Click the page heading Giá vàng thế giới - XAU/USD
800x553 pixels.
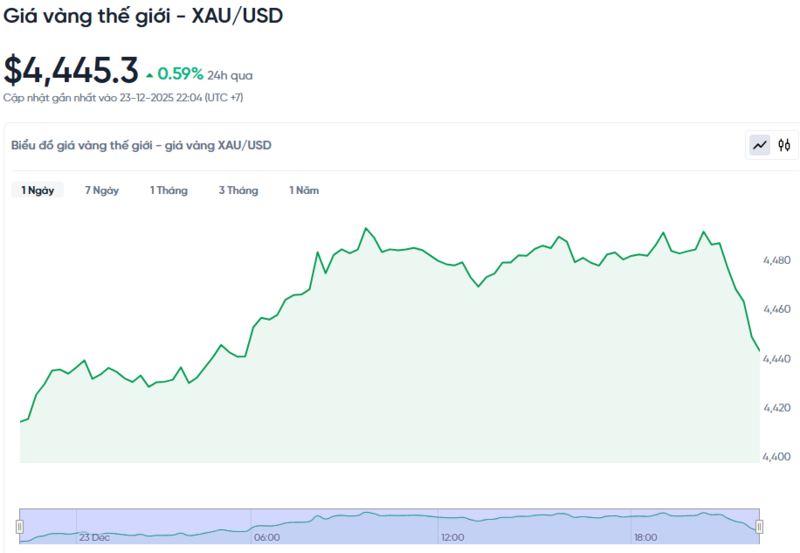pyautogui.click(x=142, y=17)
